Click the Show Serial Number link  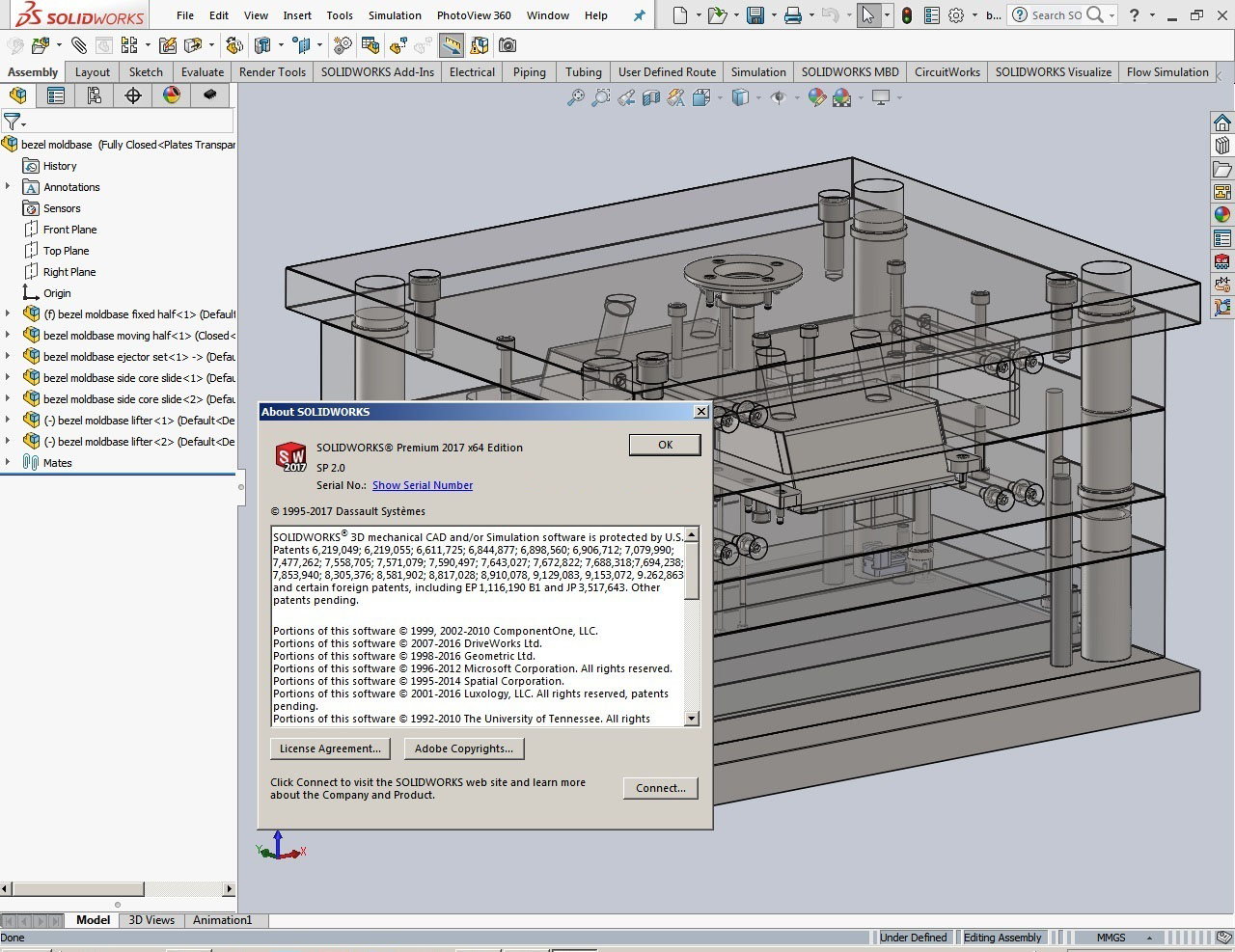pyautogui.click(x=423, y=485)
